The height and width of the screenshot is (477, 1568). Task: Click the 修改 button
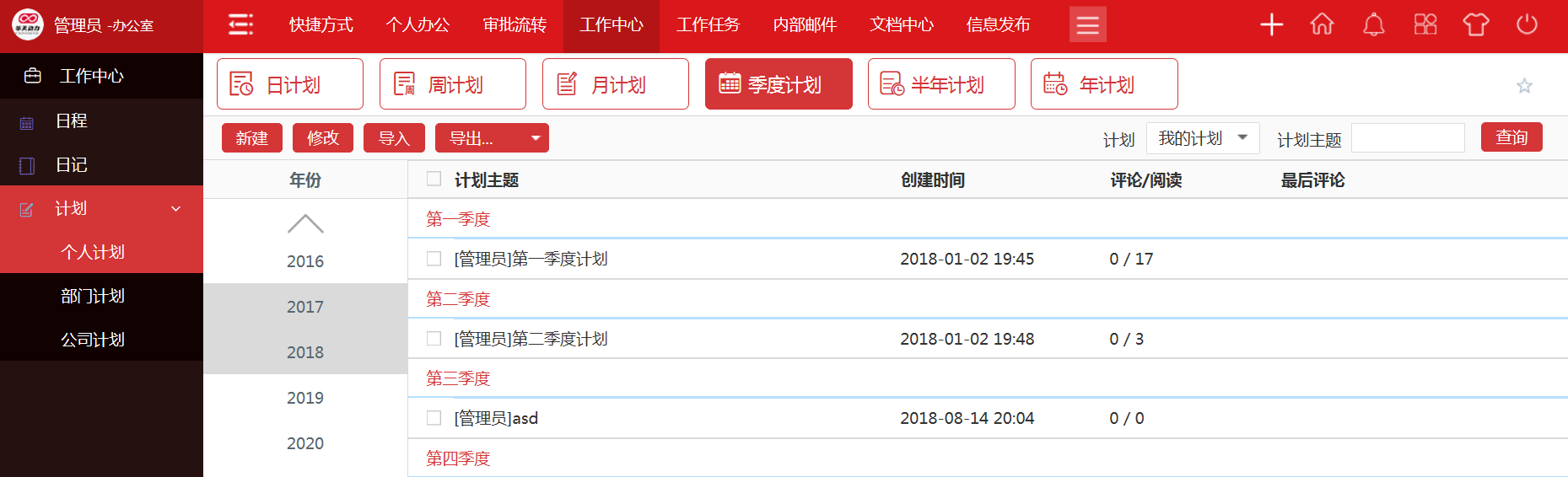coord(323,138)
